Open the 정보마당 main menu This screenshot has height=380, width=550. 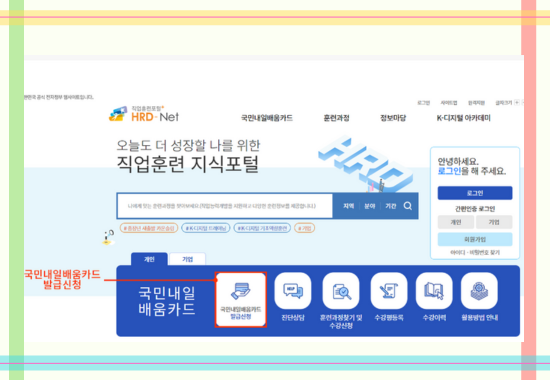coord(393,118)
